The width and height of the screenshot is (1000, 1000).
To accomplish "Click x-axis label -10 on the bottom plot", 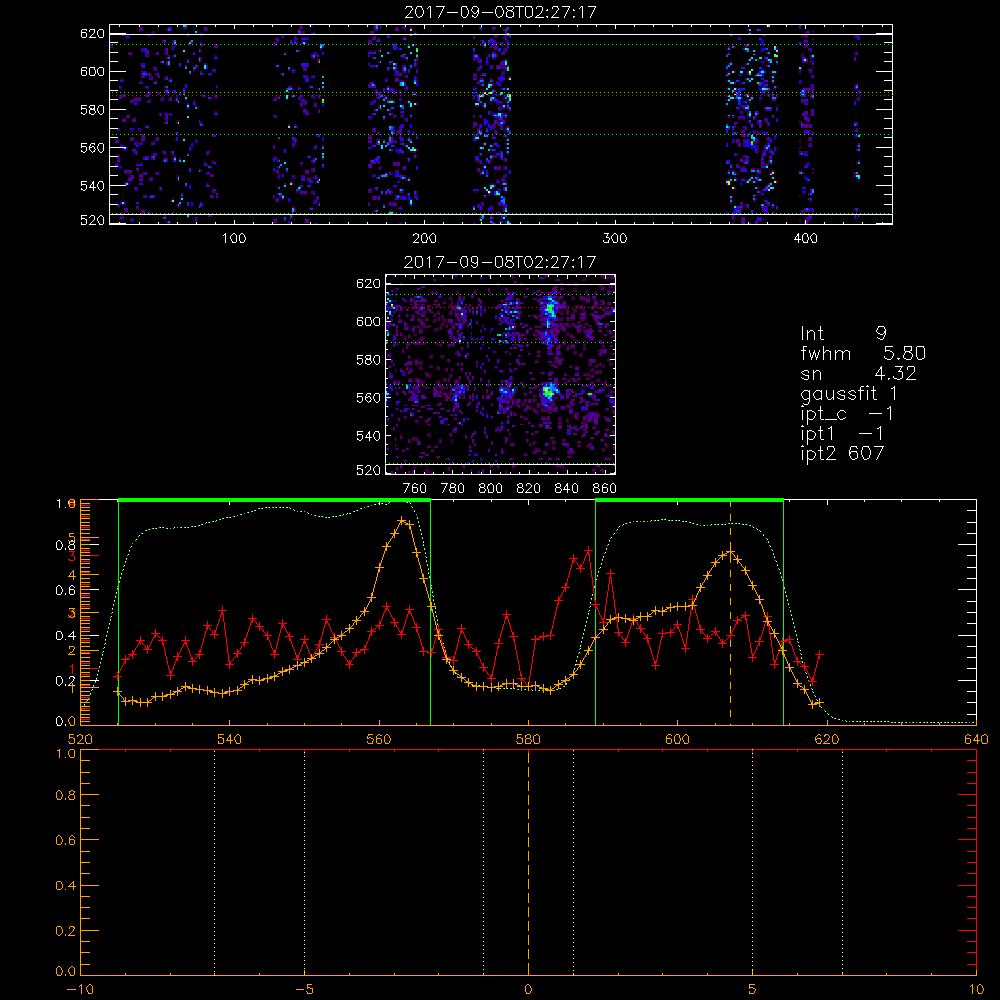I will point(80,989).
